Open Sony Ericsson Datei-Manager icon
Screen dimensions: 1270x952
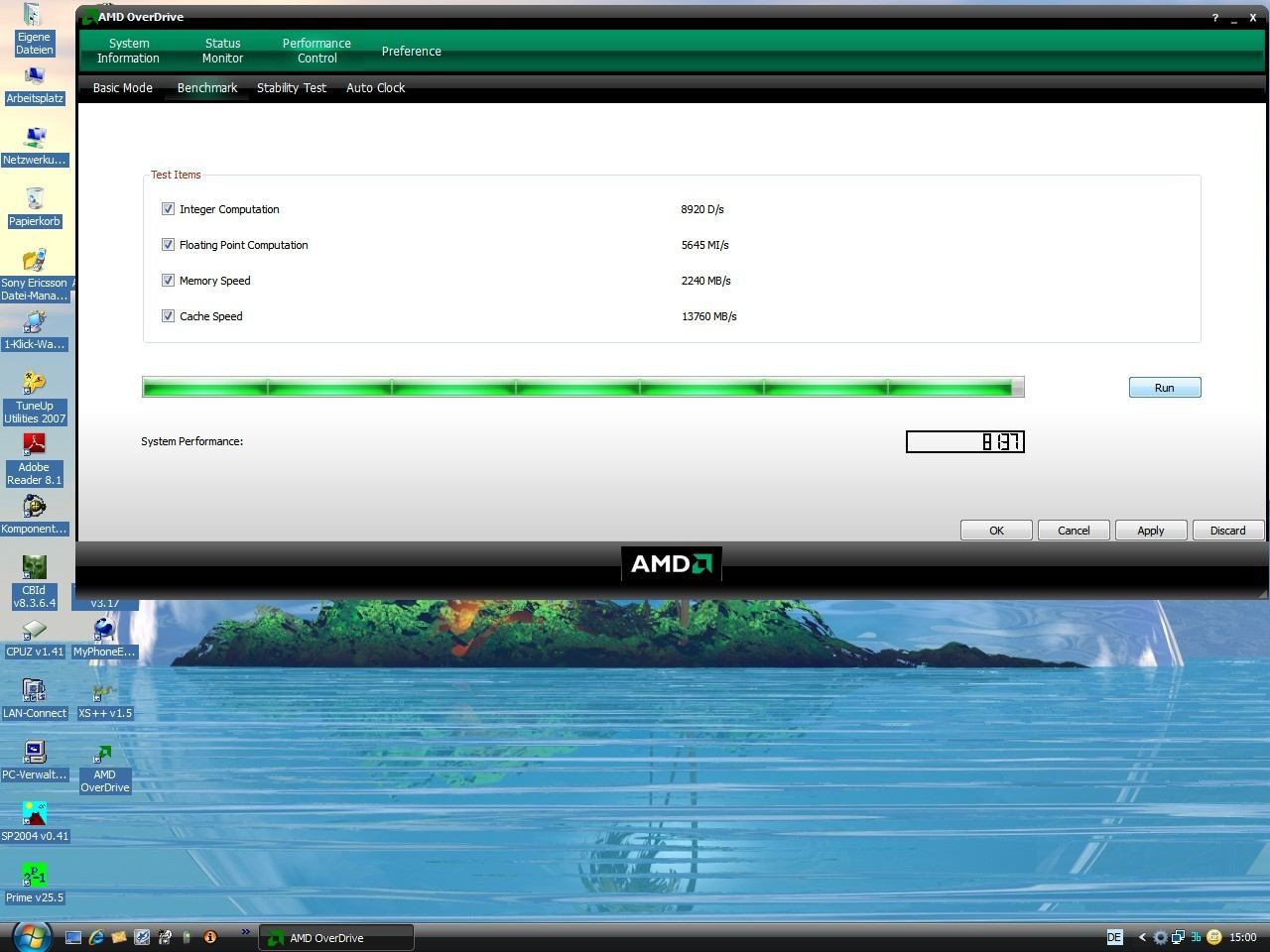click(35, 275)
